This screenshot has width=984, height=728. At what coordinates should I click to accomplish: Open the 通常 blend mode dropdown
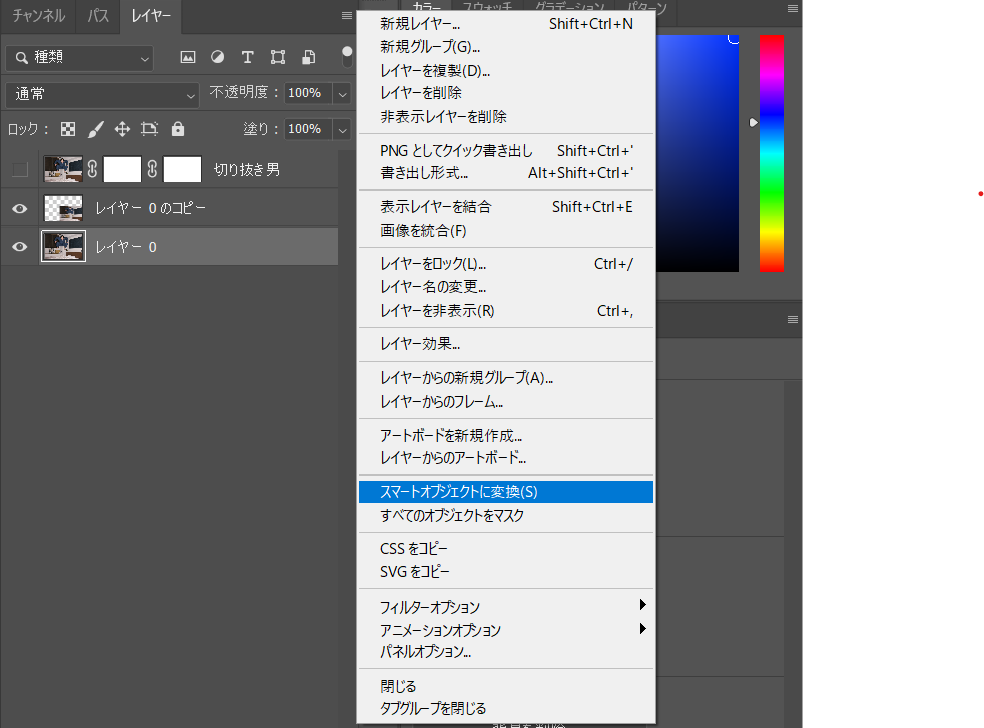click(x=104, y=94)
